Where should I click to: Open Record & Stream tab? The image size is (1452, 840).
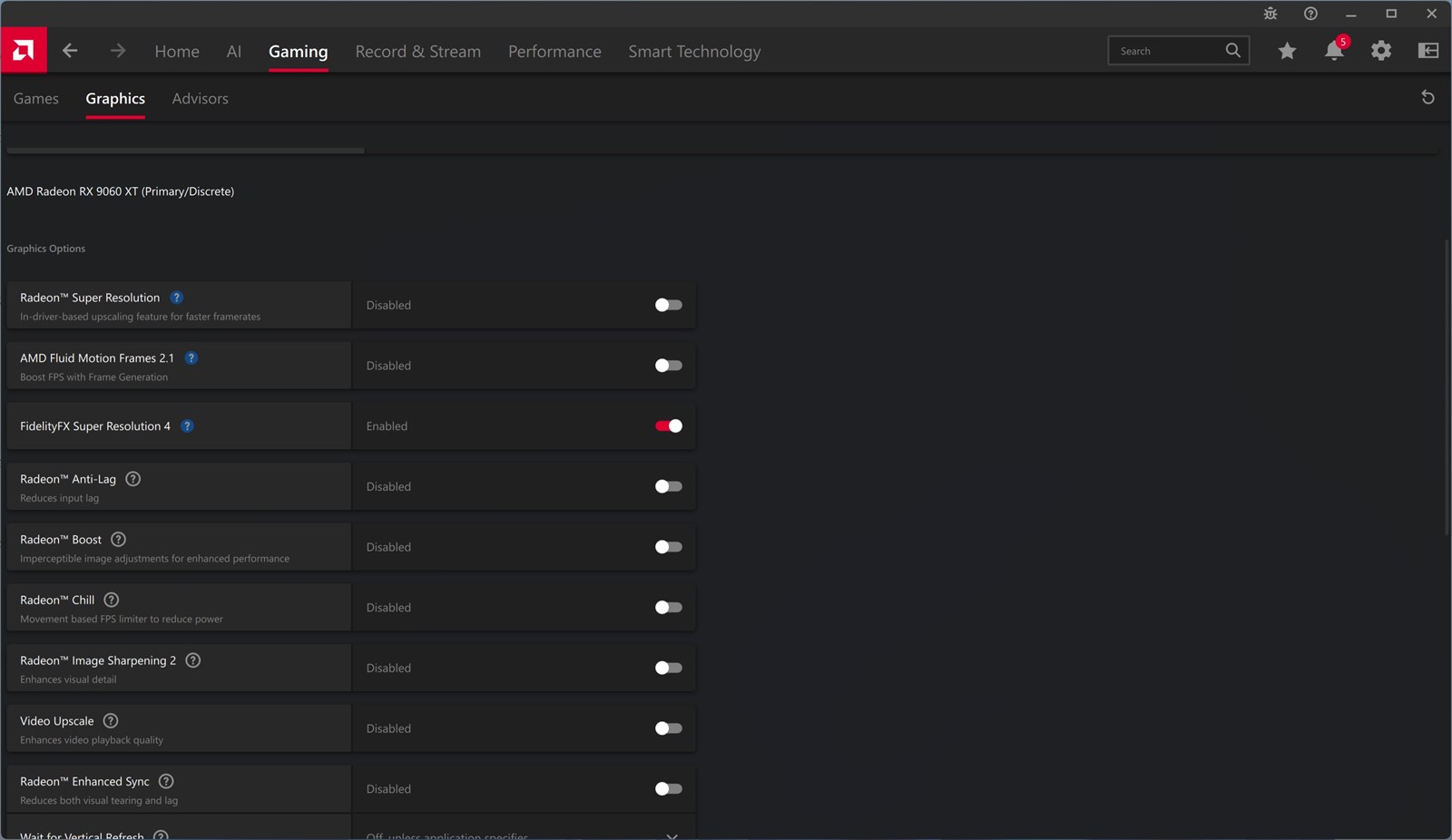418,52
